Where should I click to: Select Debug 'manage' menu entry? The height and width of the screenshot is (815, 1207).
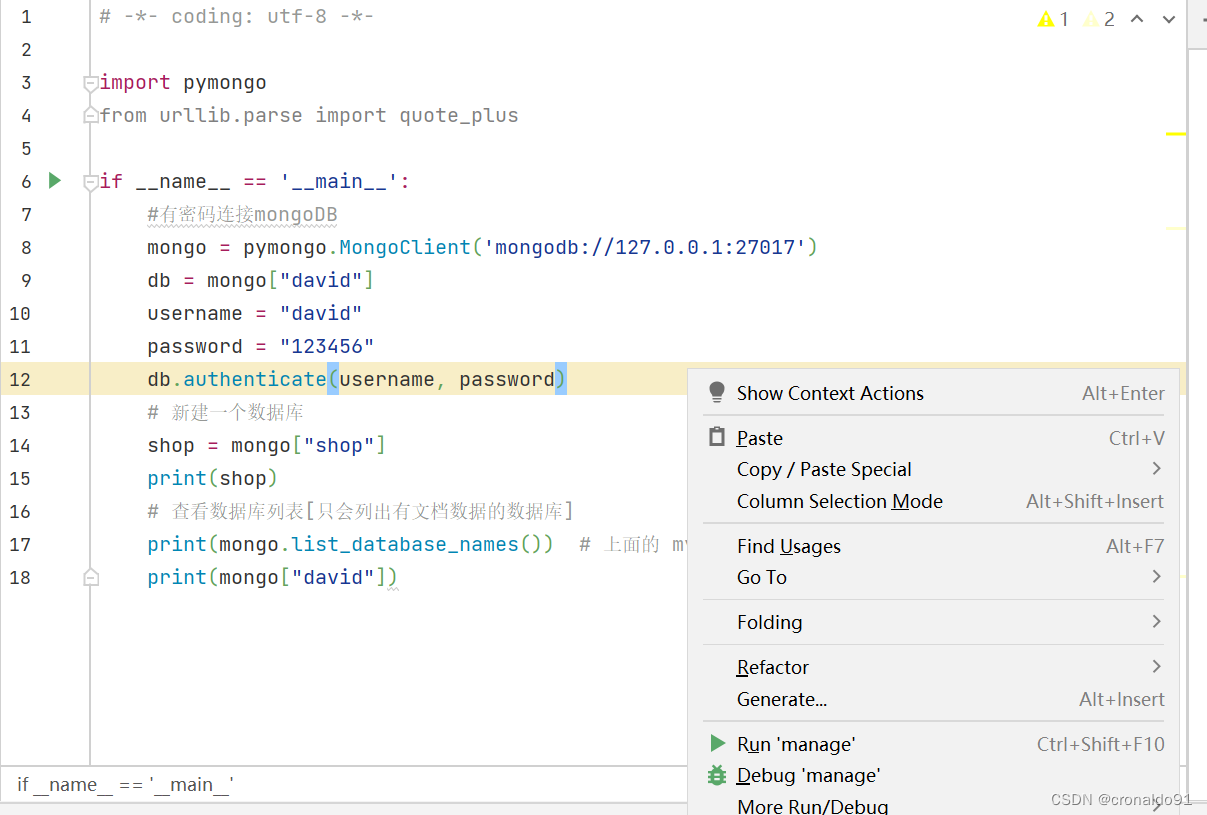935,775
